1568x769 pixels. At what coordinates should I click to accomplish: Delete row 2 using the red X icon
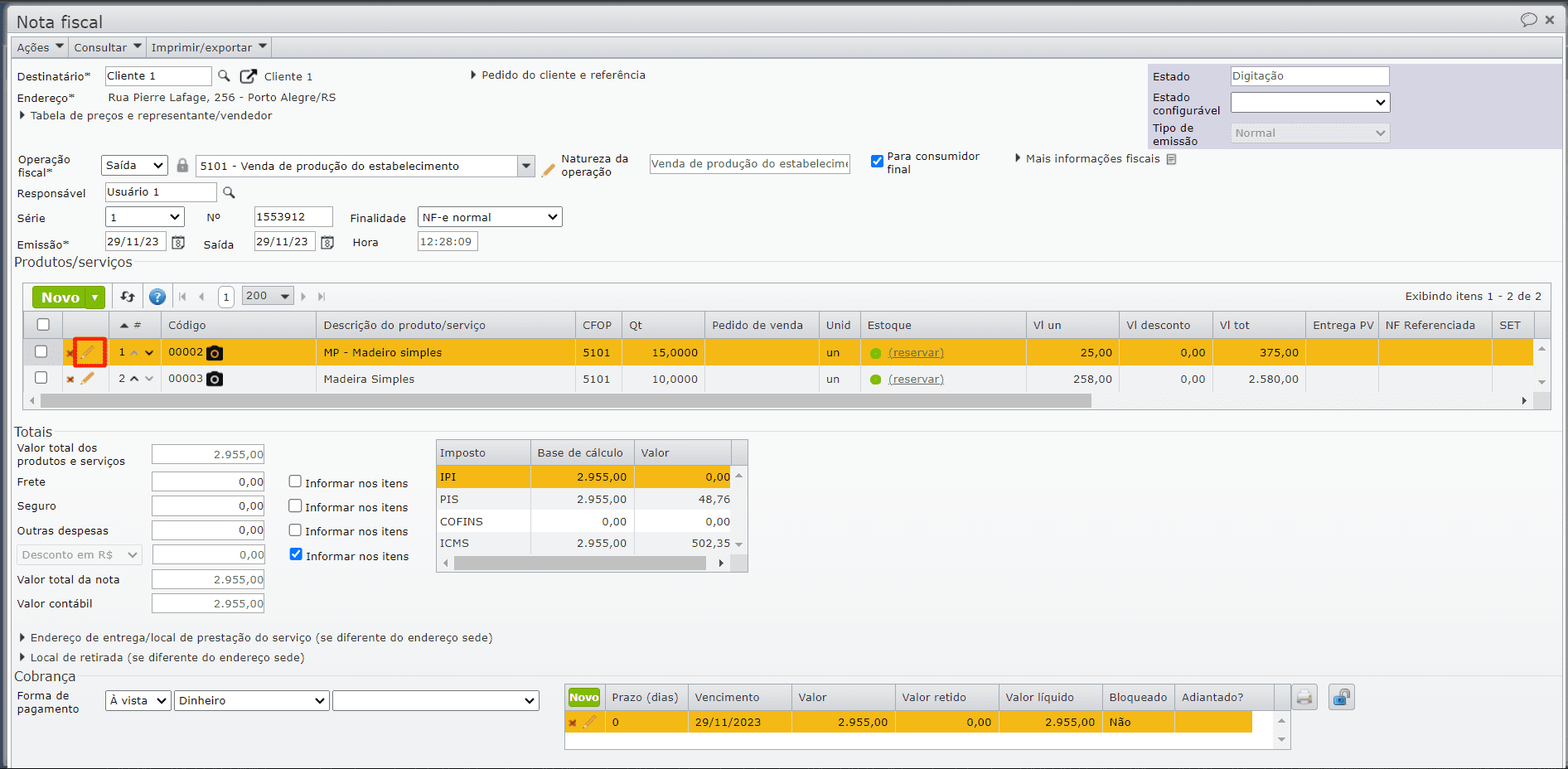tap(70, 380)
